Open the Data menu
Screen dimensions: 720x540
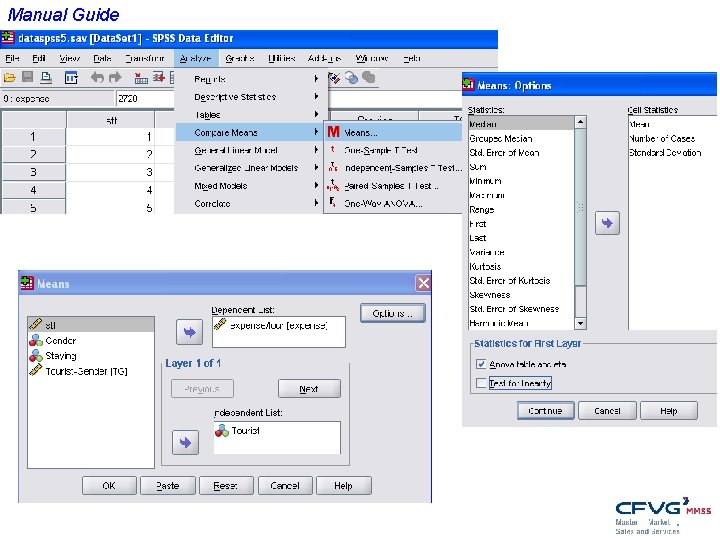point(102,58)
